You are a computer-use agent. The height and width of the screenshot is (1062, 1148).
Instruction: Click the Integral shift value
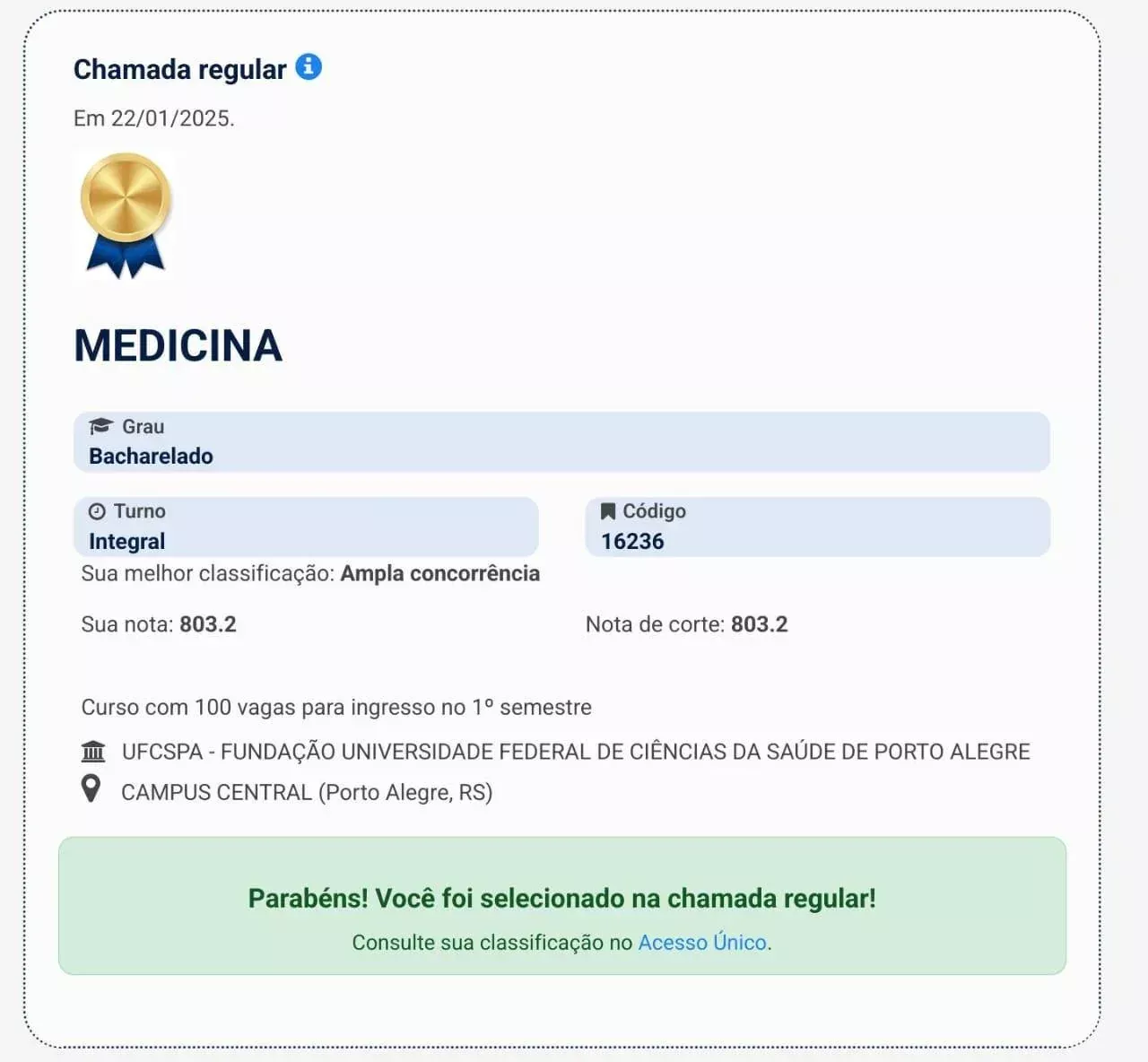coord(126,542)
